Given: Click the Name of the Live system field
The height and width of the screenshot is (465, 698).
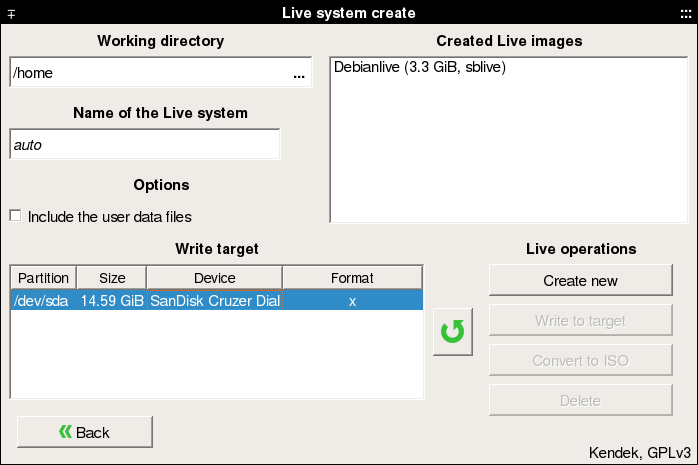Looking at the screenshot, I should (x=145, y=145).
